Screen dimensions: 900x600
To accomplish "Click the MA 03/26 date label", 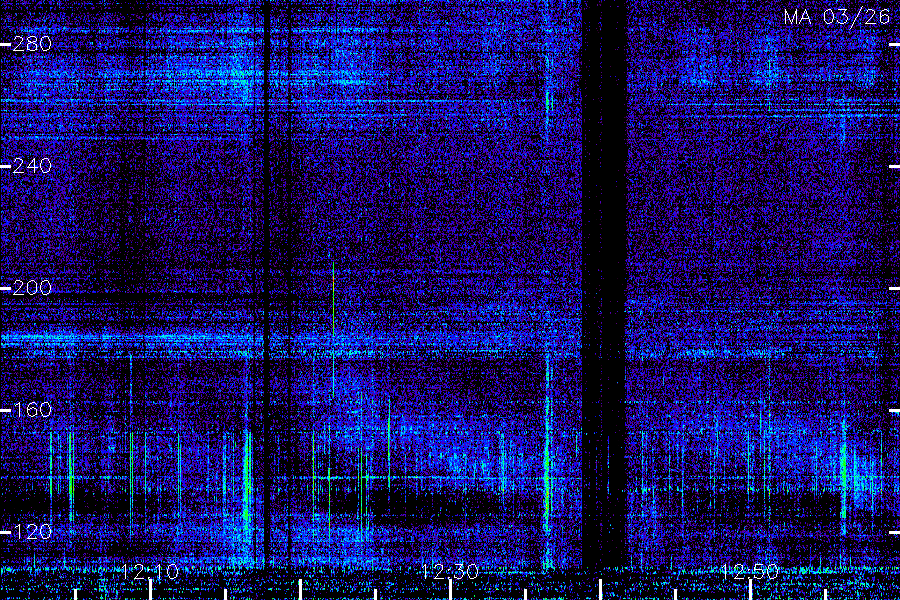I will click(x=837, y=17).
